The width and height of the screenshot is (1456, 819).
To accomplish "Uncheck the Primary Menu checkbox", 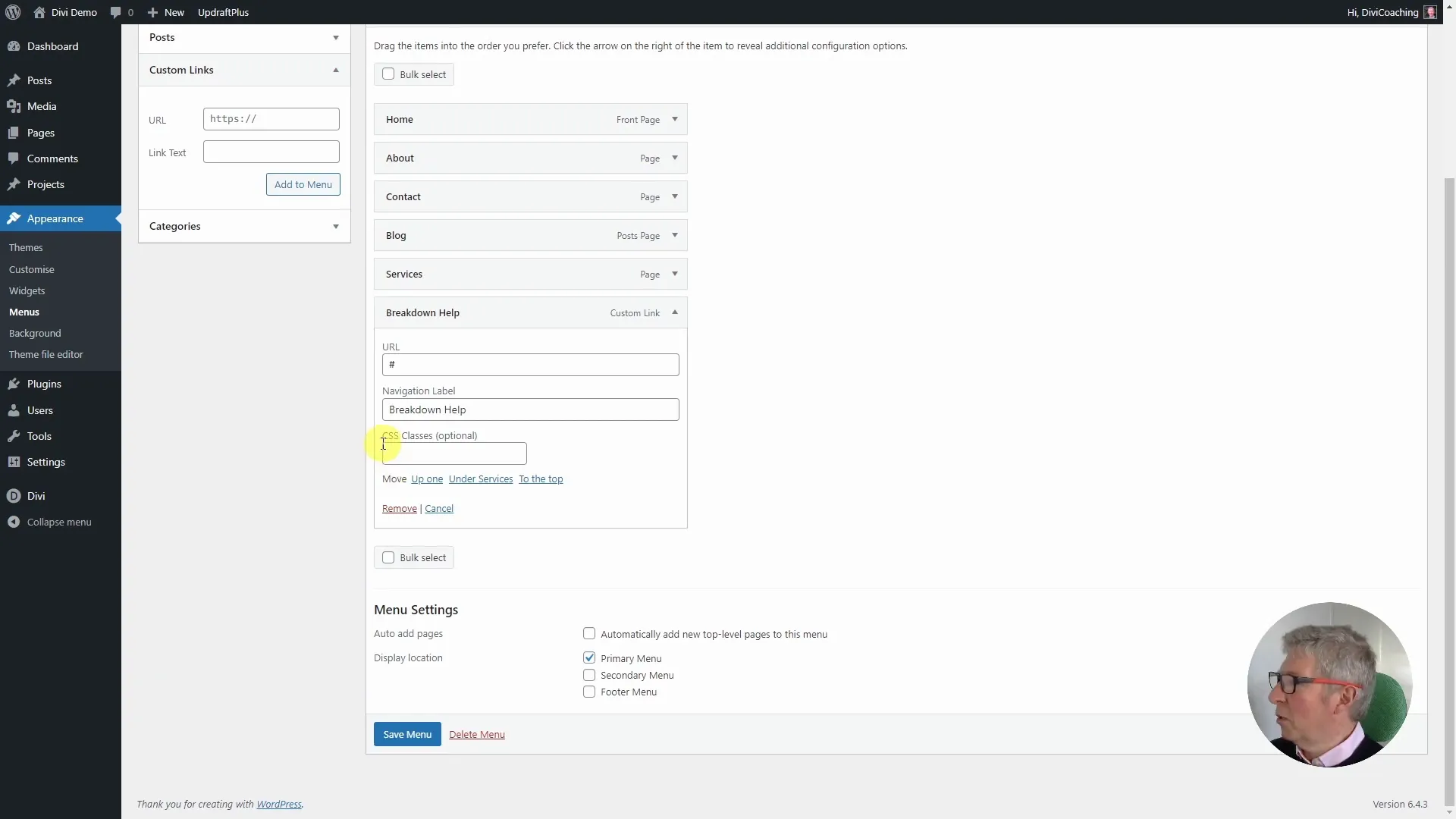I will click(589, 657).
